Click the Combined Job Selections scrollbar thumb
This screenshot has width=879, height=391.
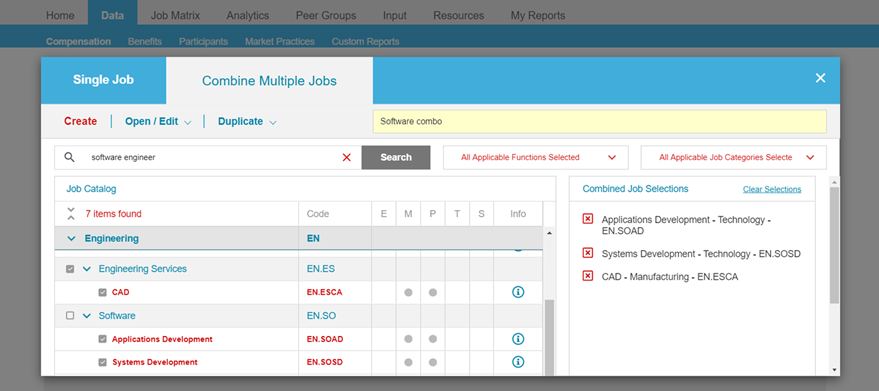(x=834, y=246)
